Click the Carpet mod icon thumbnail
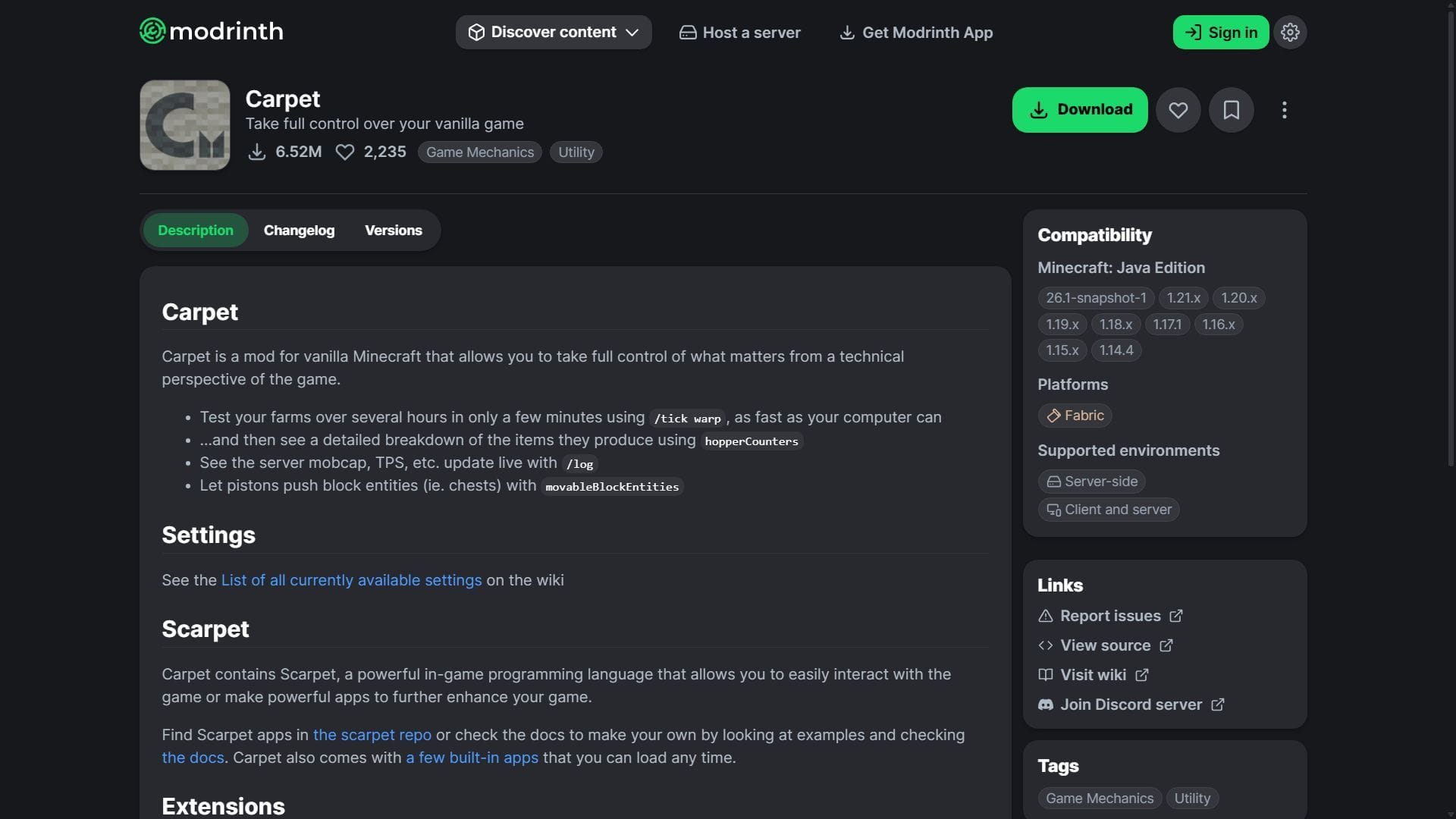 (185, 125)
